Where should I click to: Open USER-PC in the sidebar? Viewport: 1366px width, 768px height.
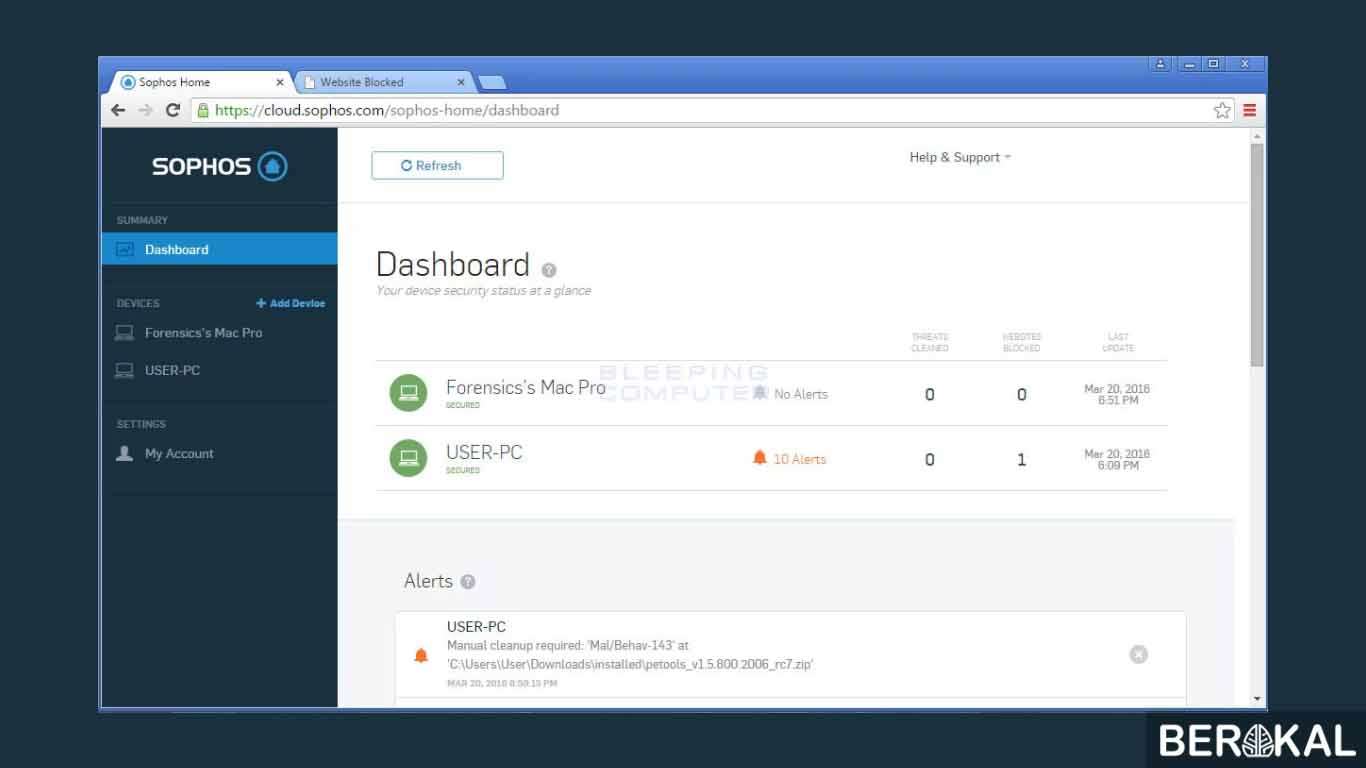point(172,370)
